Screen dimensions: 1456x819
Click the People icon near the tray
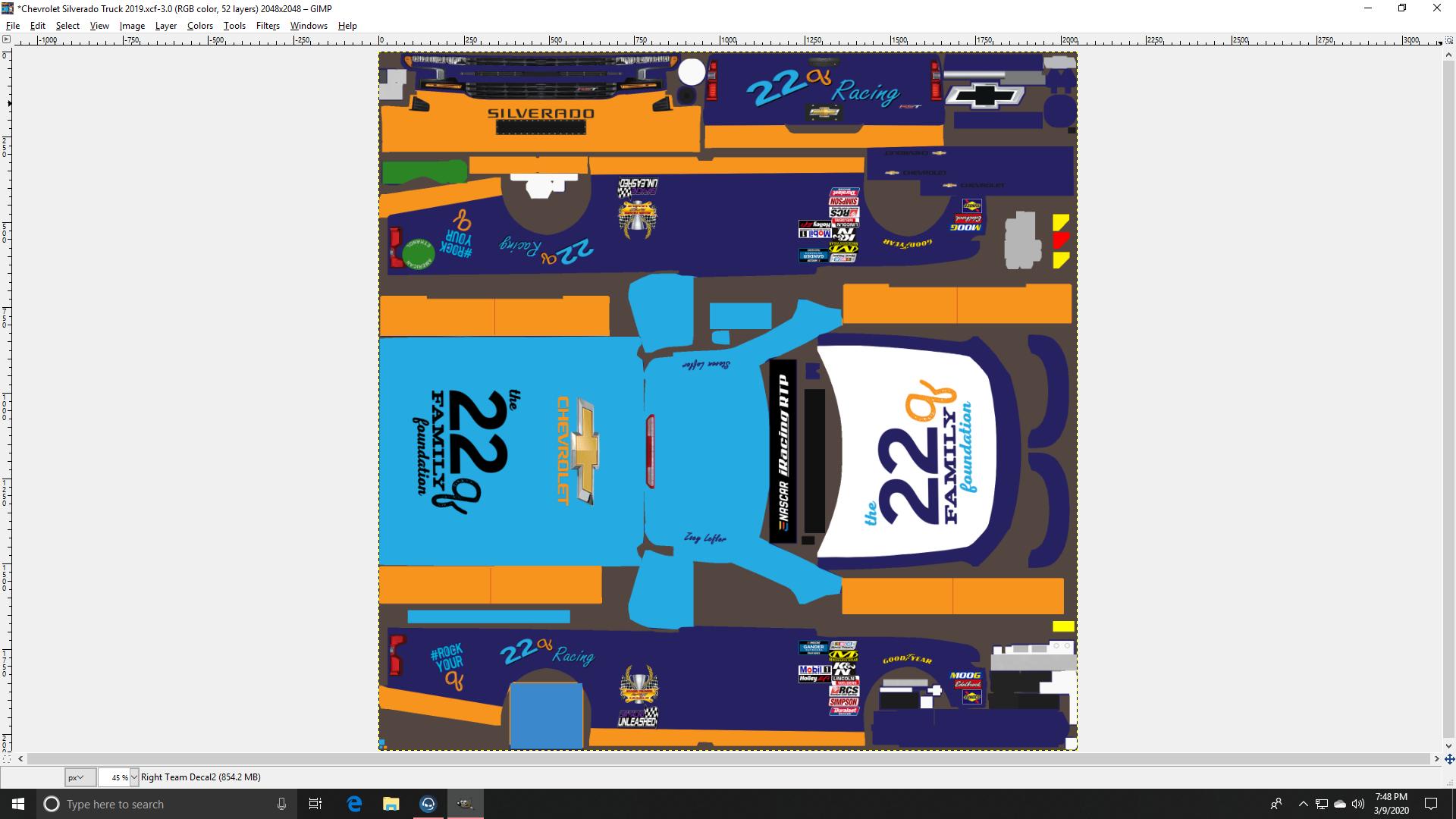pos(1277,804)
